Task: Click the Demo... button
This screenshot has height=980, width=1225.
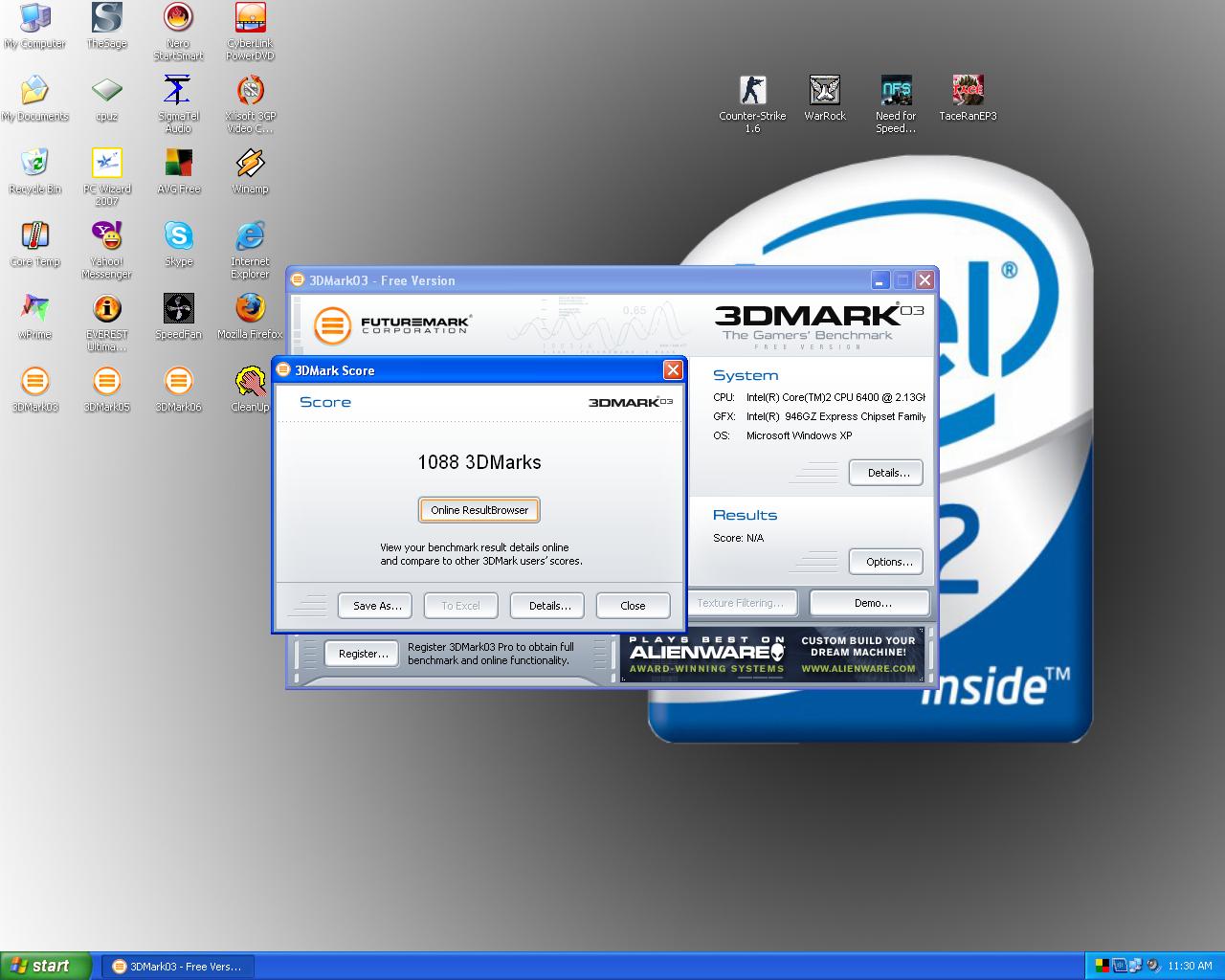Action: point(869,603)
